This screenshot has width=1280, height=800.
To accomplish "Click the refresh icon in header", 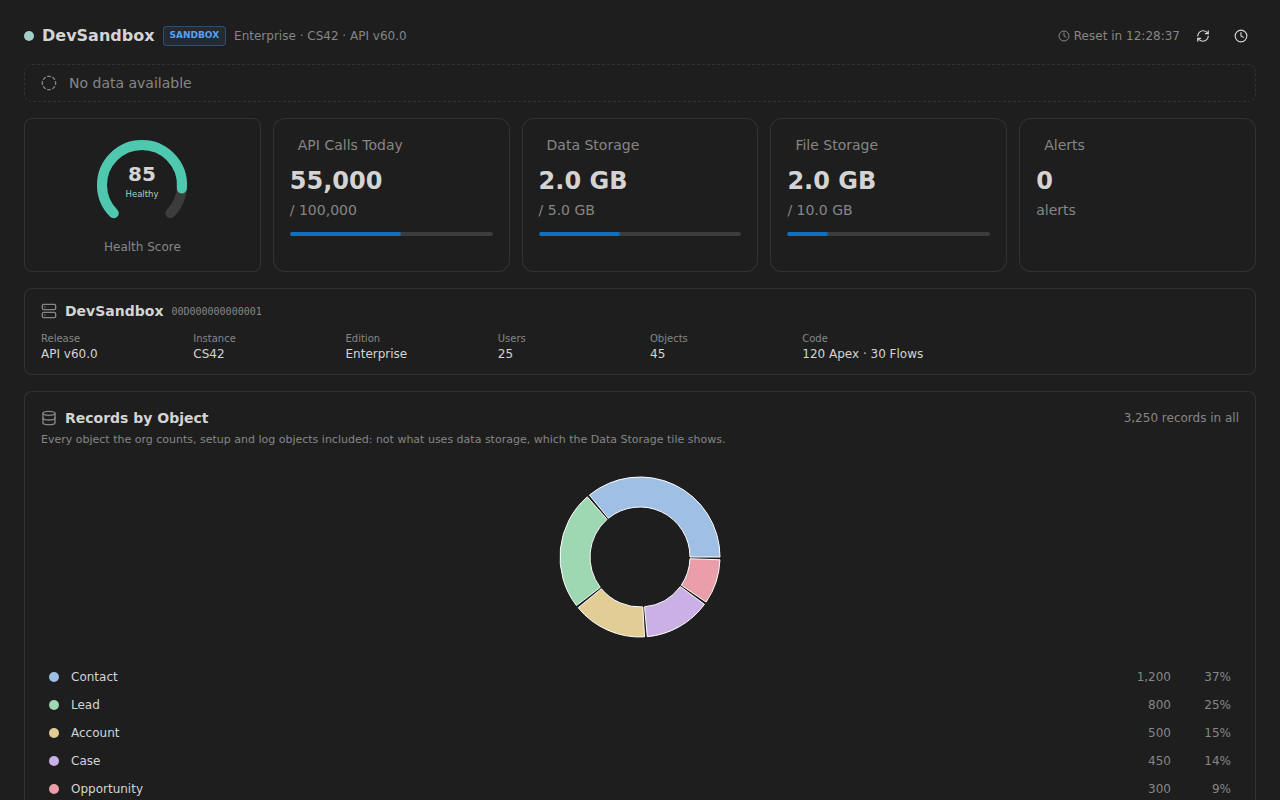I will click(x=1203, y=36).
